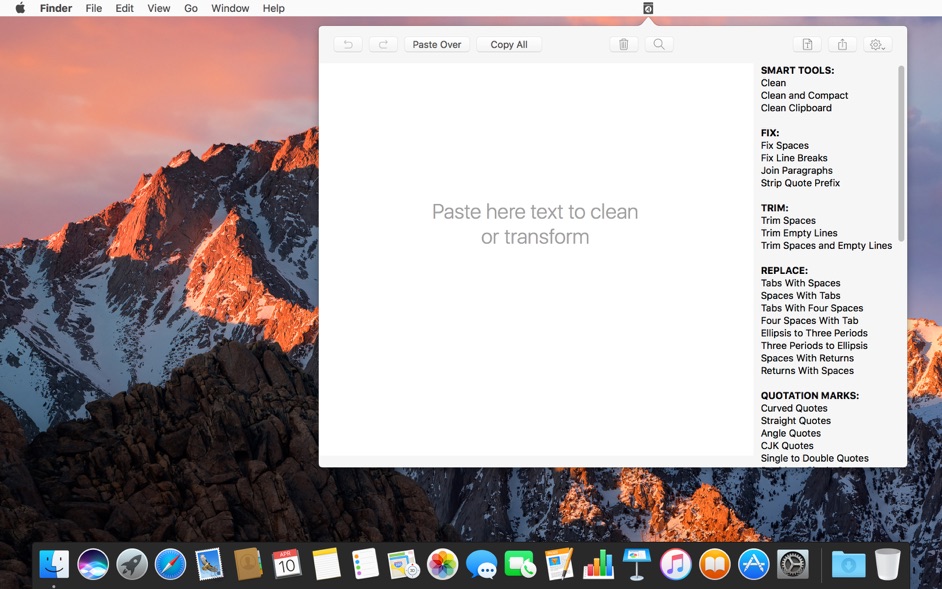Apply Fix Line Breaks
942x589 pixels.
[794, 158]
